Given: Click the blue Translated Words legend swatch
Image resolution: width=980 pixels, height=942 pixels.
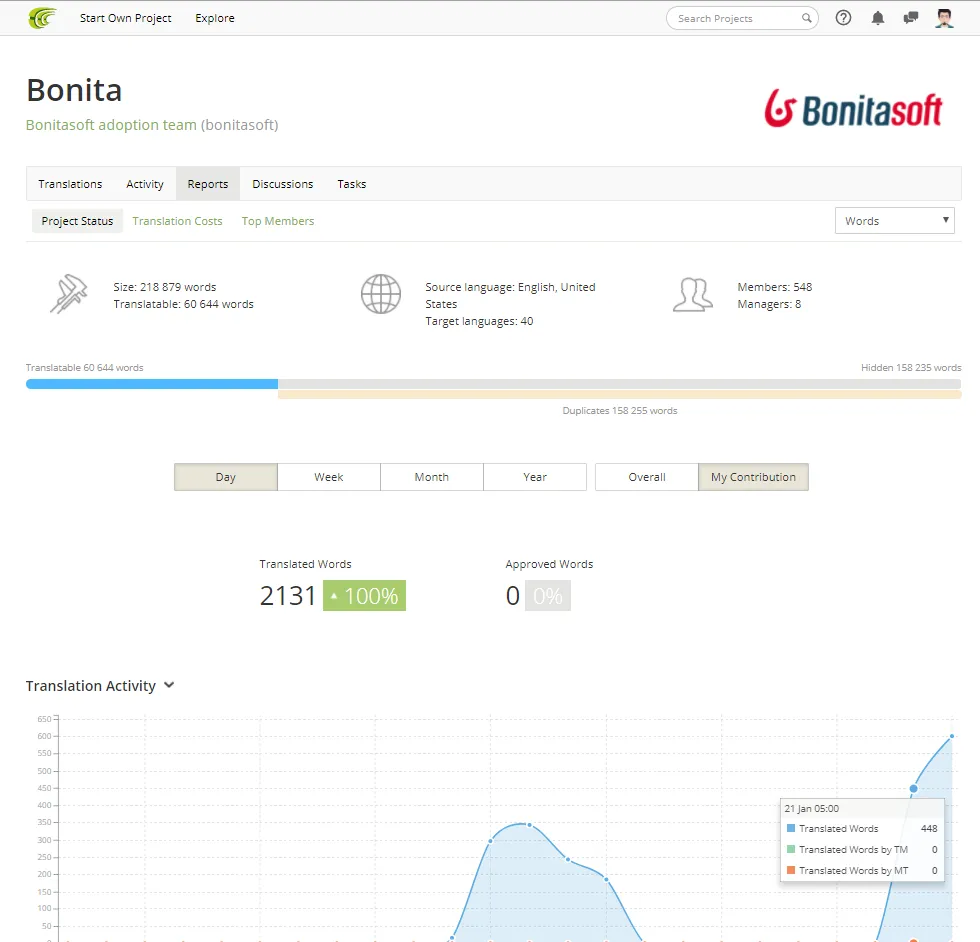Looking at the screenshot, I should pos(791,828).
